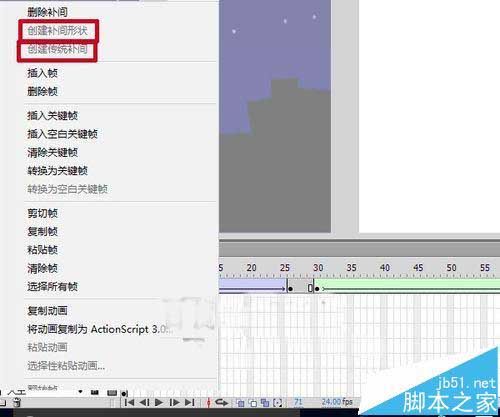Choose 复制动画 from the menu
Image resolution: width=500 pixels, height=417 pixels.
(x=47, y=311)
